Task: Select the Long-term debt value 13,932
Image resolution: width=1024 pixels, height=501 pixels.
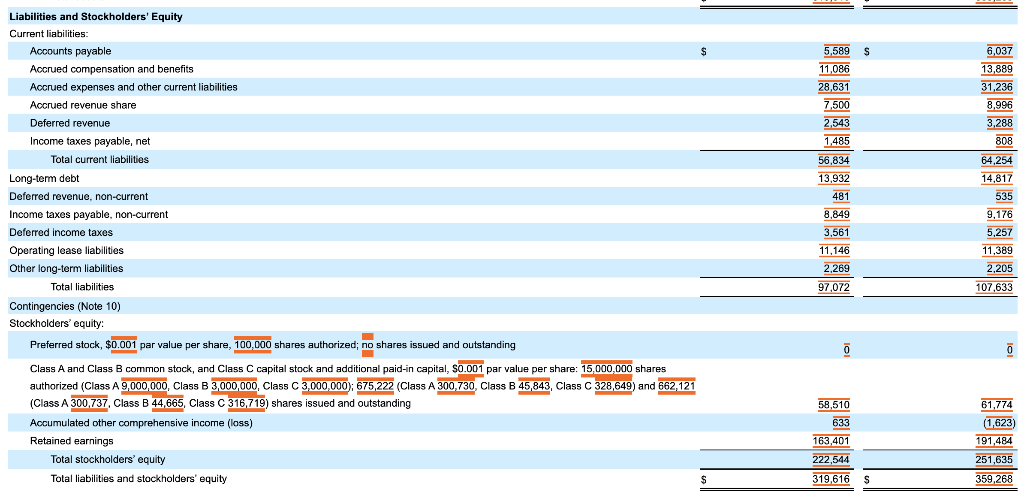Action: [x=834, y=178]
